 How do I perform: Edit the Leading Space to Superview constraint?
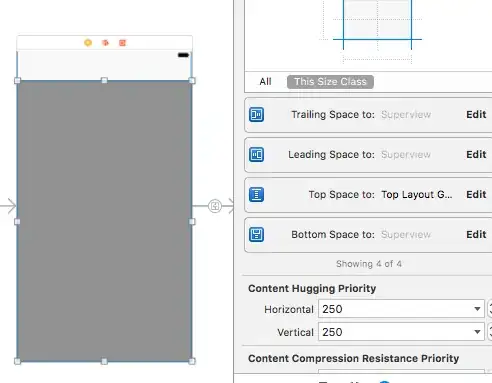(x=476, y=155)
